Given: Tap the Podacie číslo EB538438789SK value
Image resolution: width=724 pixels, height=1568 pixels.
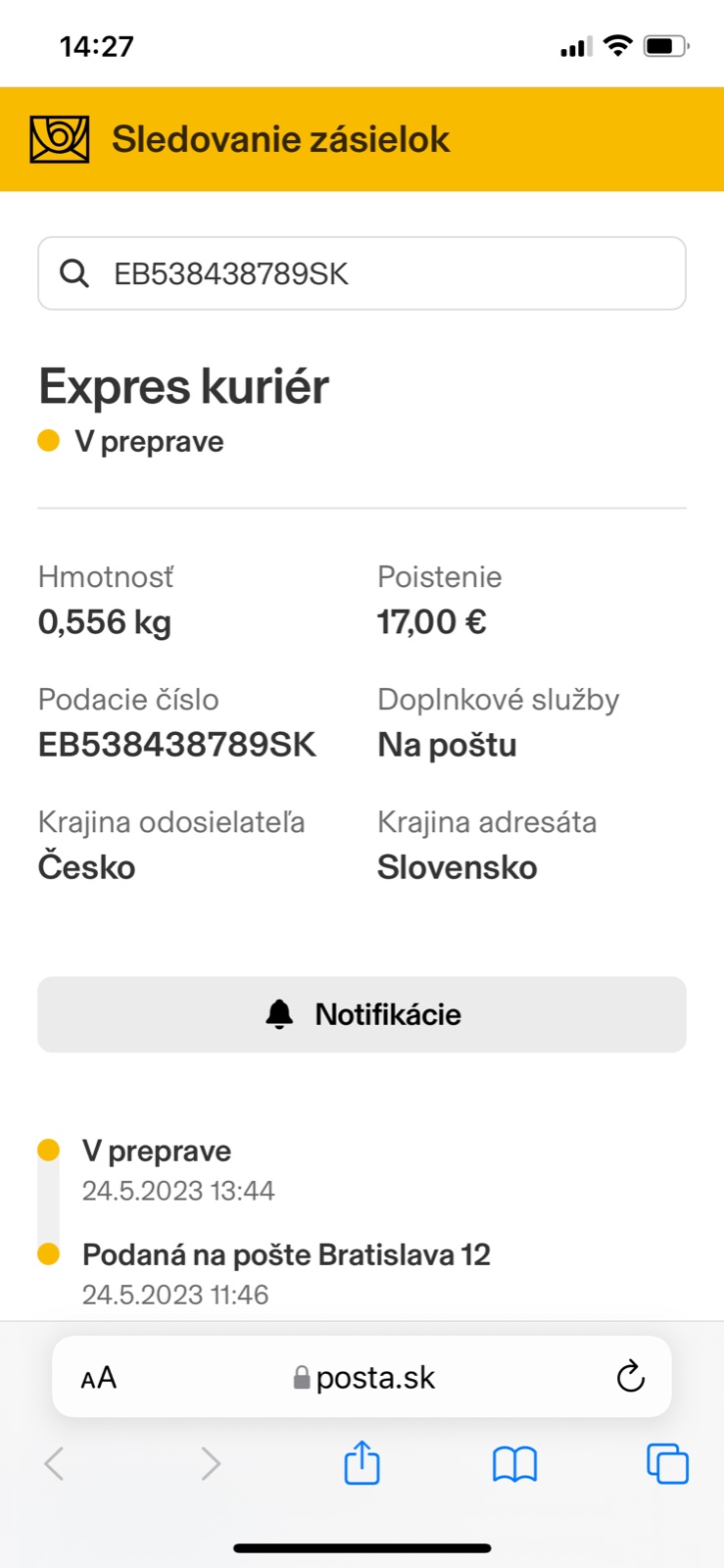Looking at the screenshot, I should click(177, 745).
